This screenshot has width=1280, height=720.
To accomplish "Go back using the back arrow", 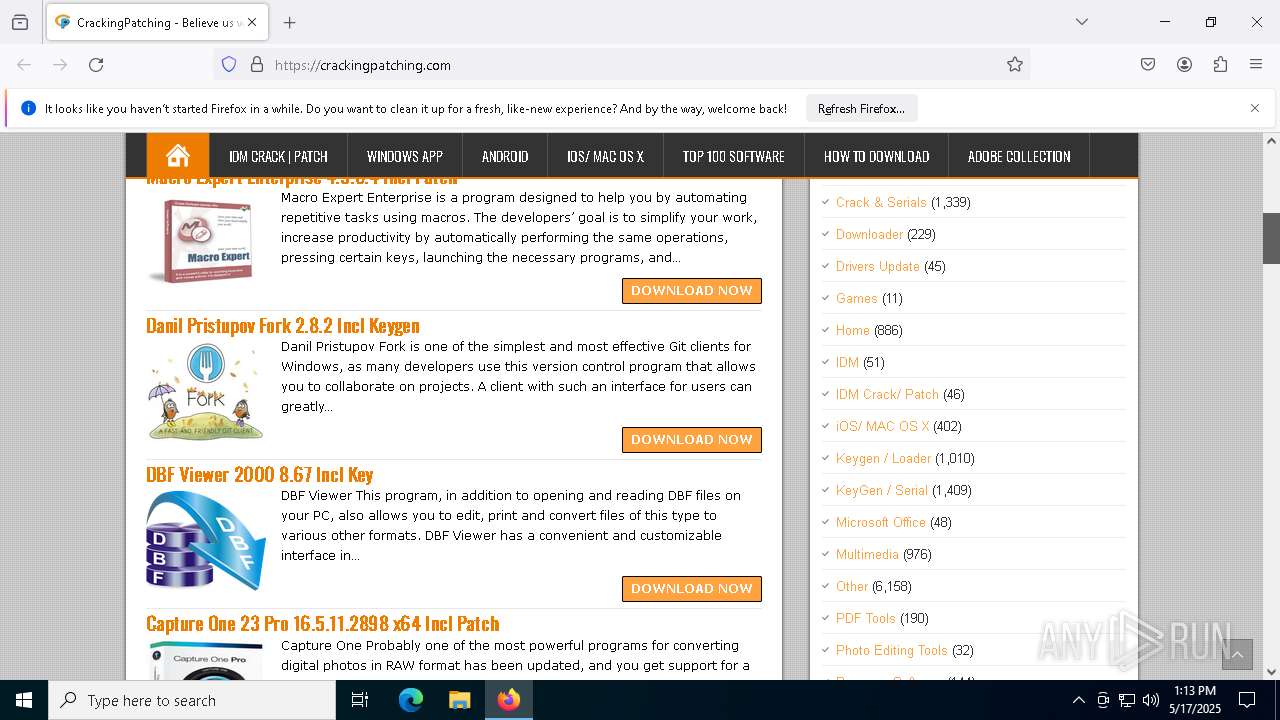I will pos(24,65).
